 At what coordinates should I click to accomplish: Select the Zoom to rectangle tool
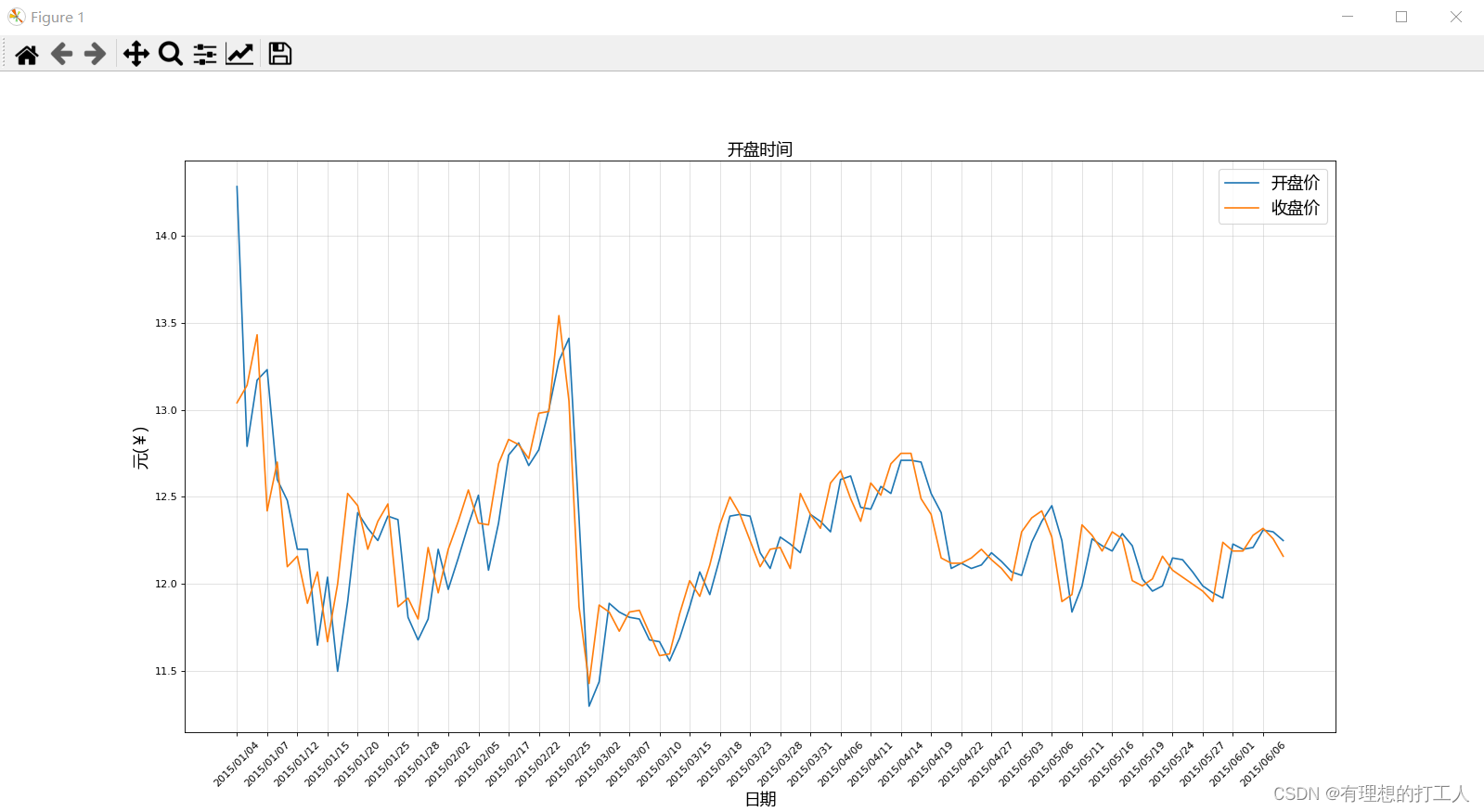click(171, 54)
